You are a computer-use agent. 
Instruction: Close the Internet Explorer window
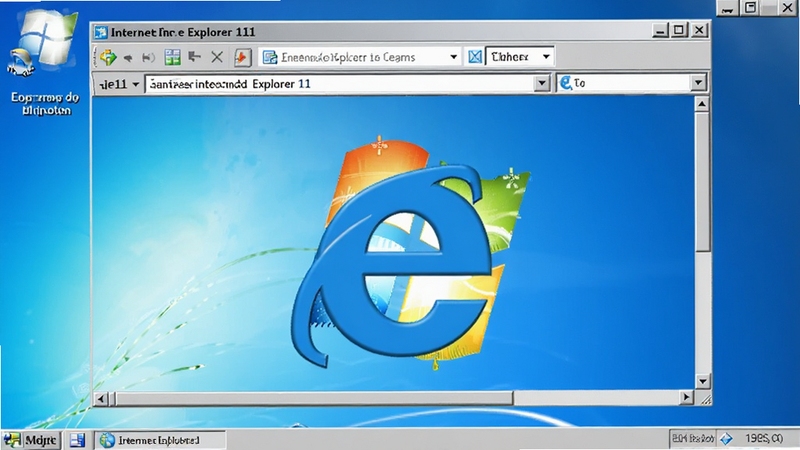coord(699,30)
